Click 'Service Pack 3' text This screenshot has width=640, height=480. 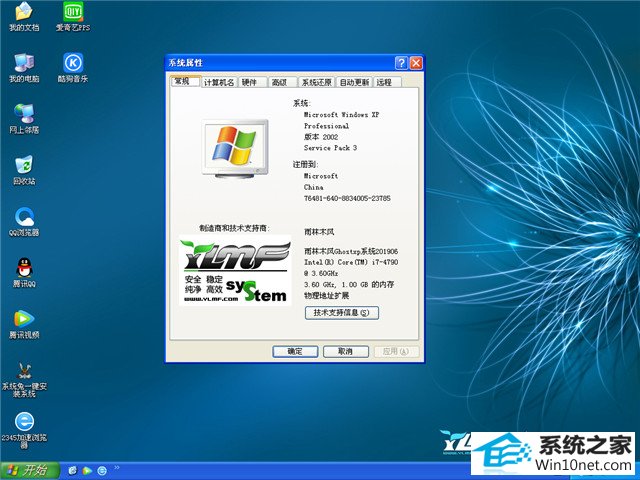click(x=330, y=148)
